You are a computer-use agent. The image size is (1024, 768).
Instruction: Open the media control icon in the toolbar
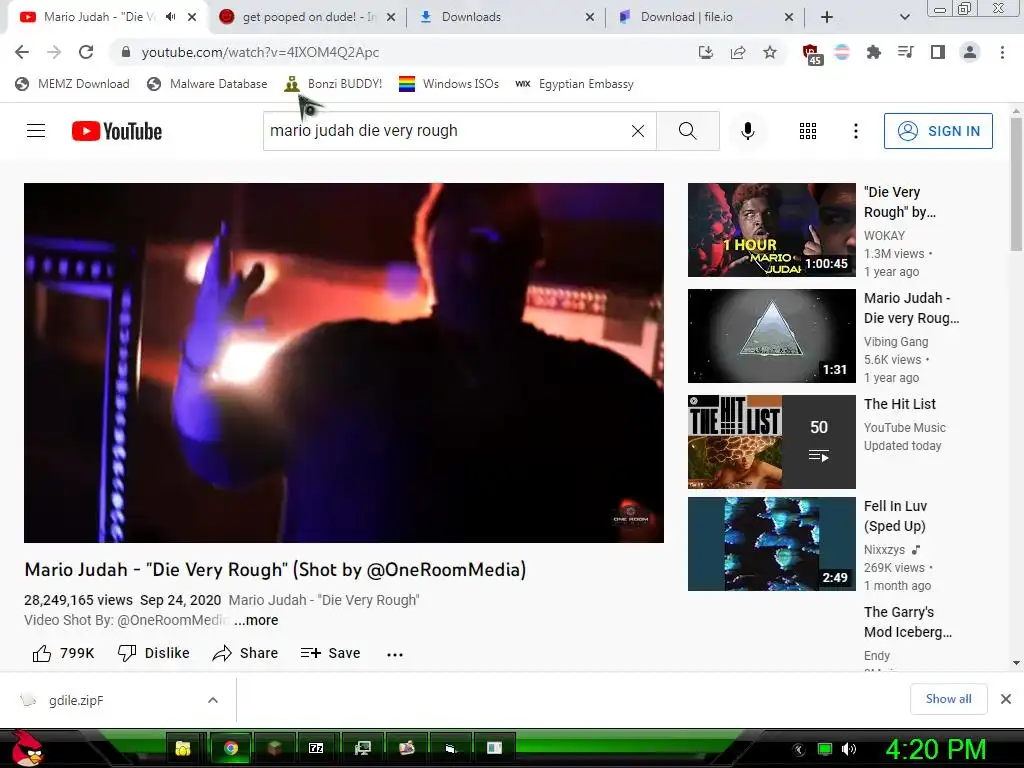point(906,52)
